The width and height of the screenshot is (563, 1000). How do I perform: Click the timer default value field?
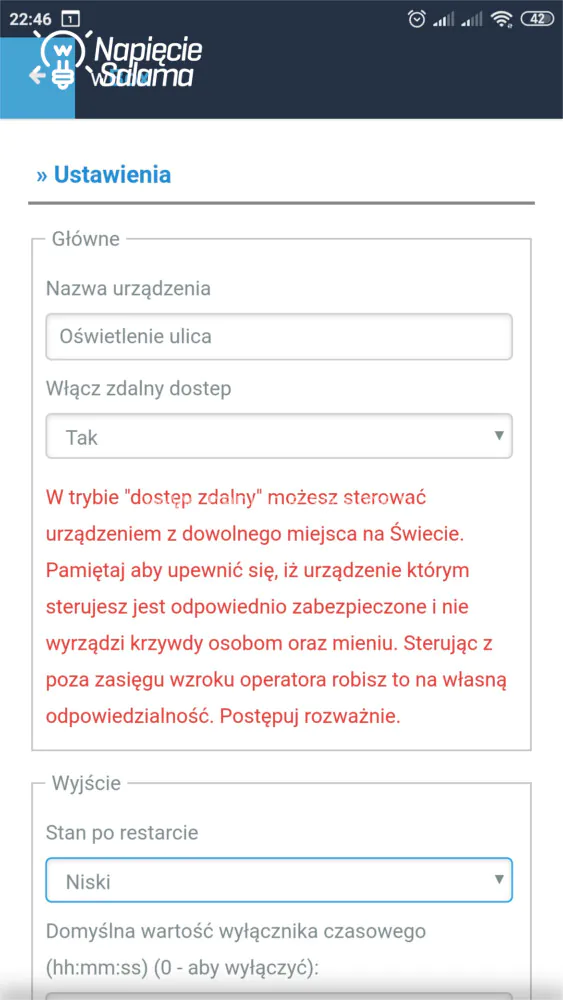pyautogui.click(x=279, y=996)
